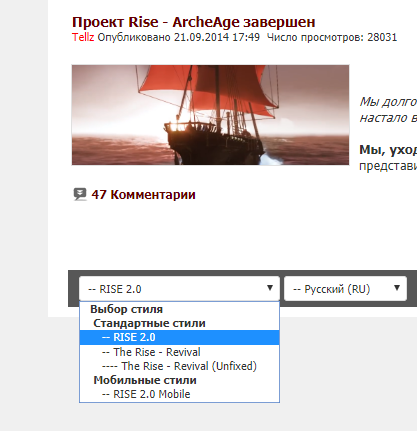Click the comments speech bubble icon
Viewport: 417px width, 431px height.
pos(80,194)
